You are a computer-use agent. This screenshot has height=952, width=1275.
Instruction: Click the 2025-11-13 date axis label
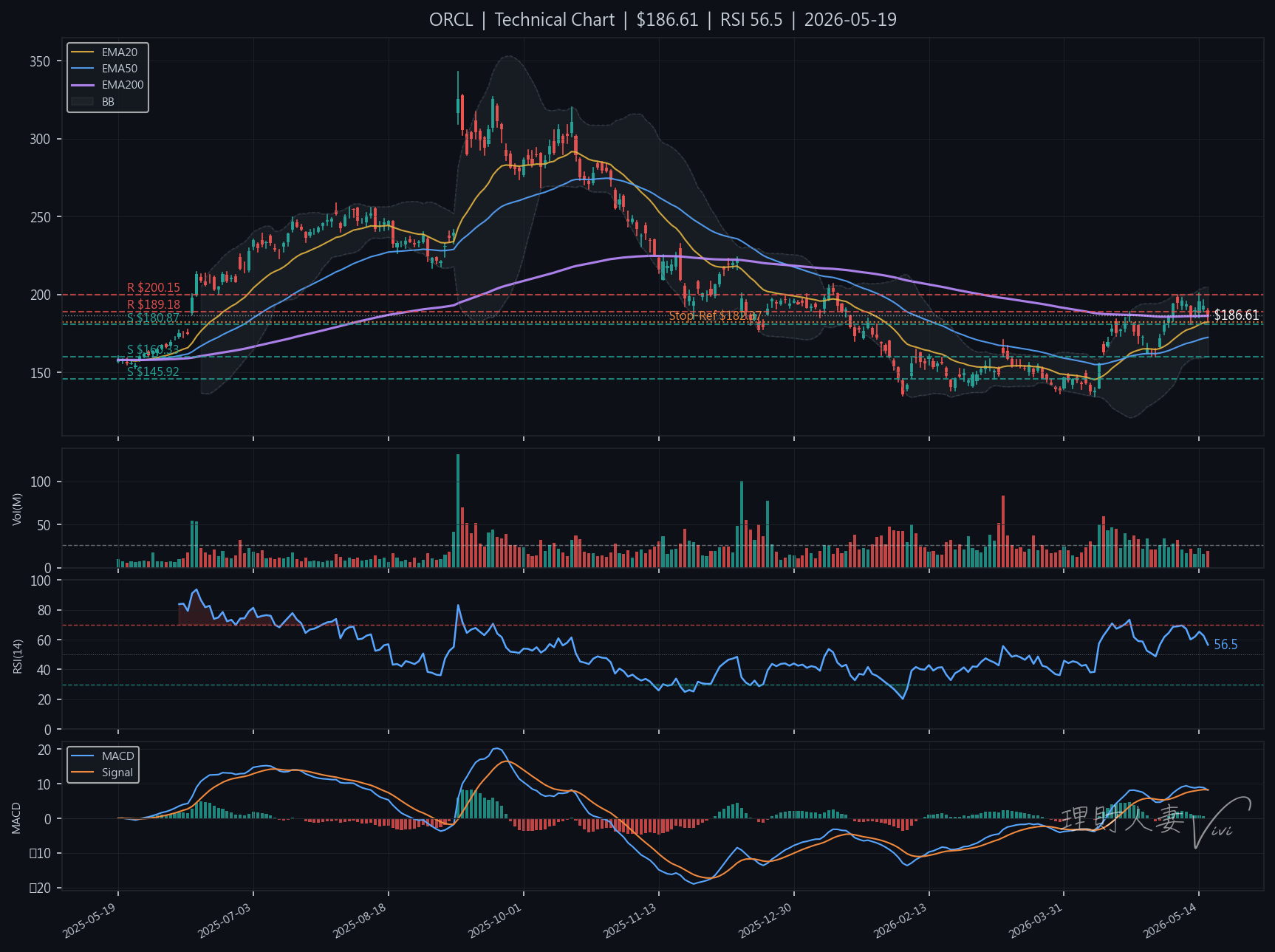pos(631,920)
